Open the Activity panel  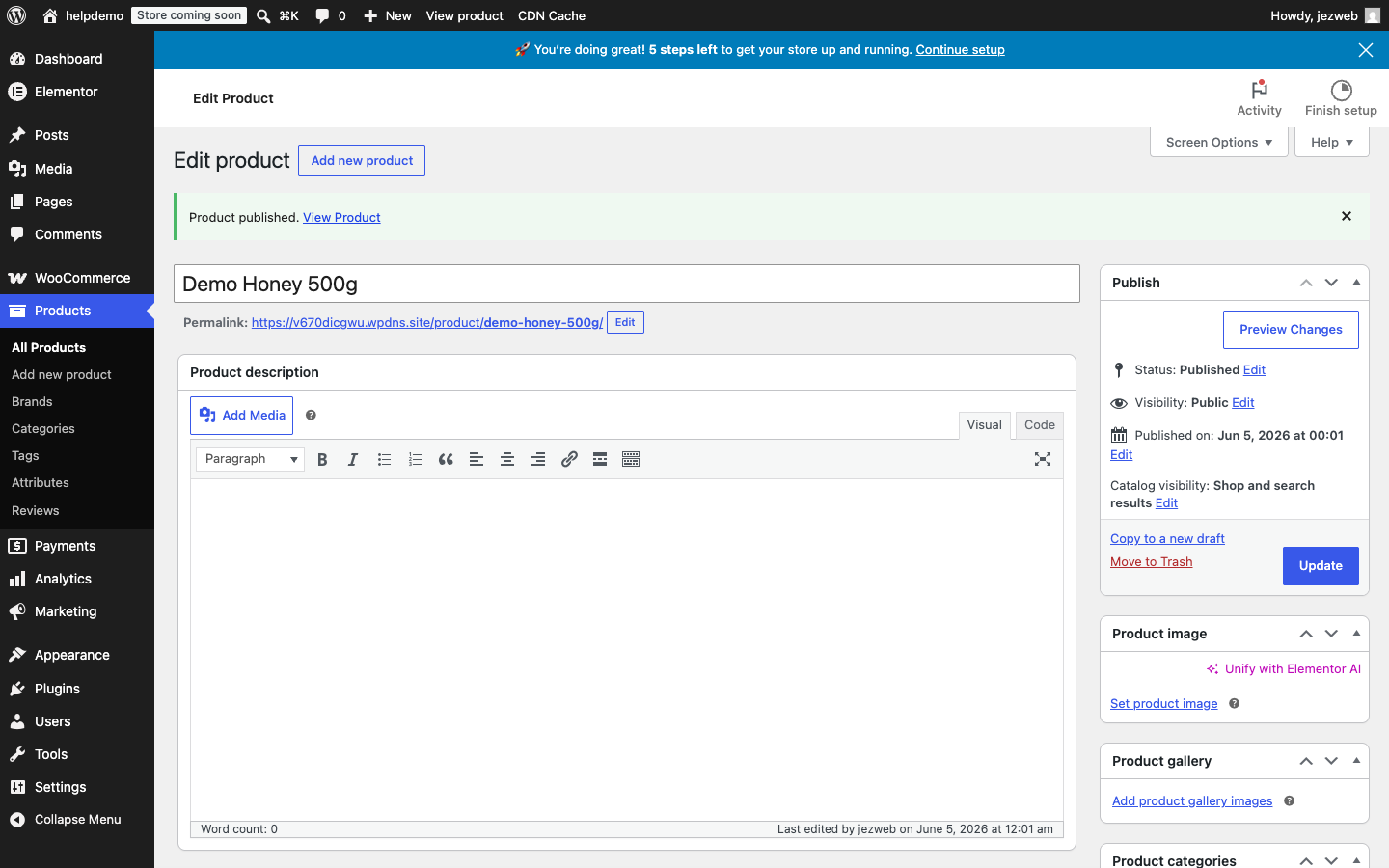tap(1260, 98)
